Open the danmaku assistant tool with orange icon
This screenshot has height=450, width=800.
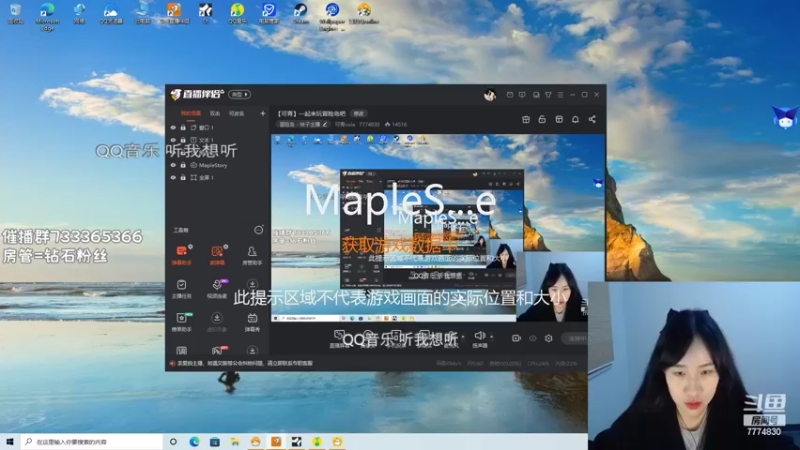pos(182,254)
